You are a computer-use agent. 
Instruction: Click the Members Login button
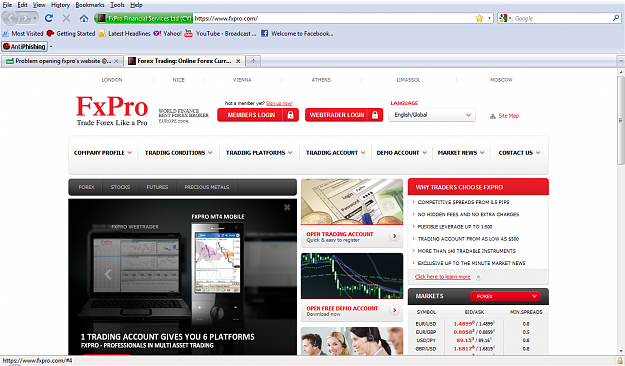click(x=258, y=115)
